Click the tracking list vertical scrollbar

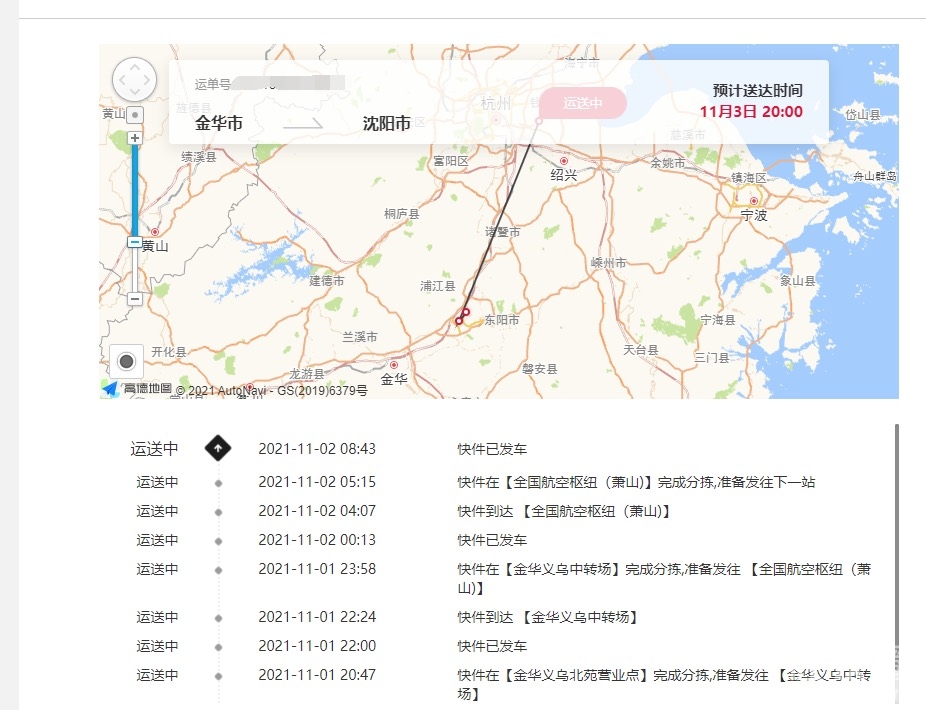(896, 520)
